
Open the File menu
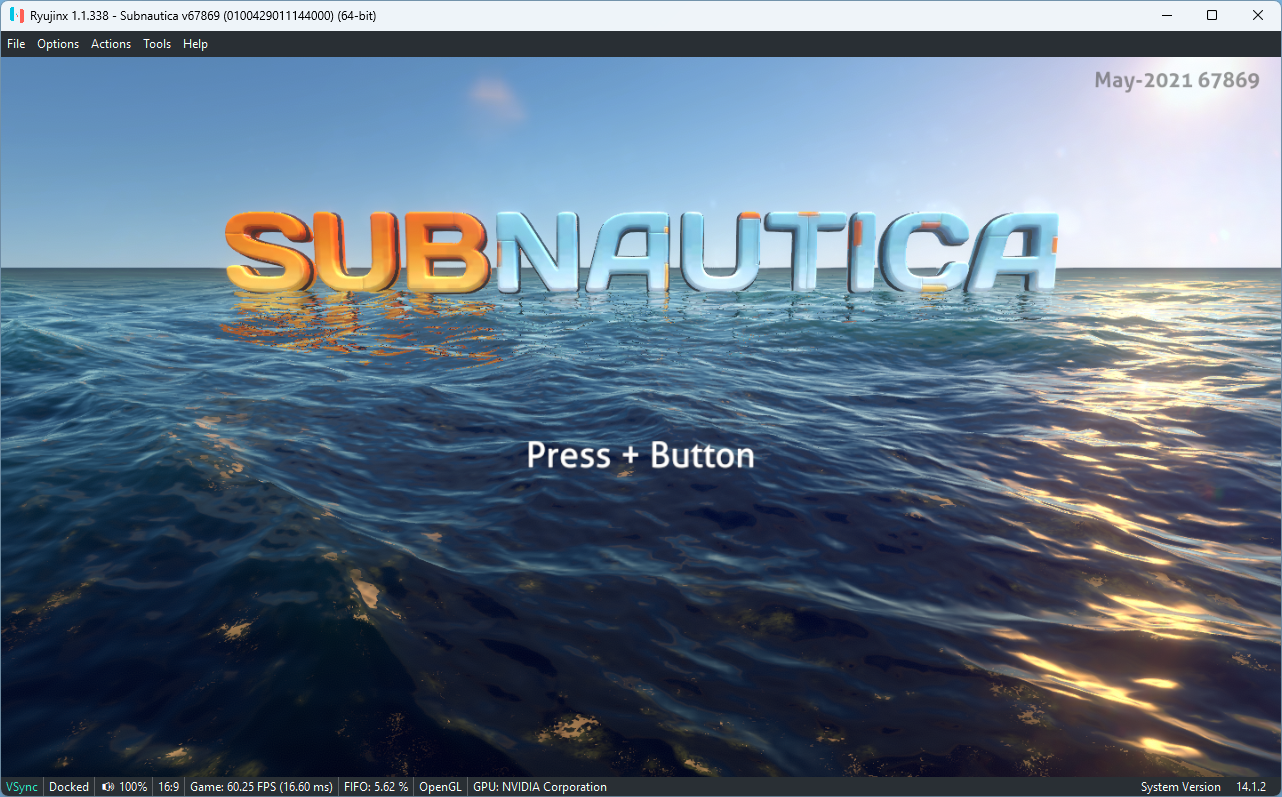16,43
